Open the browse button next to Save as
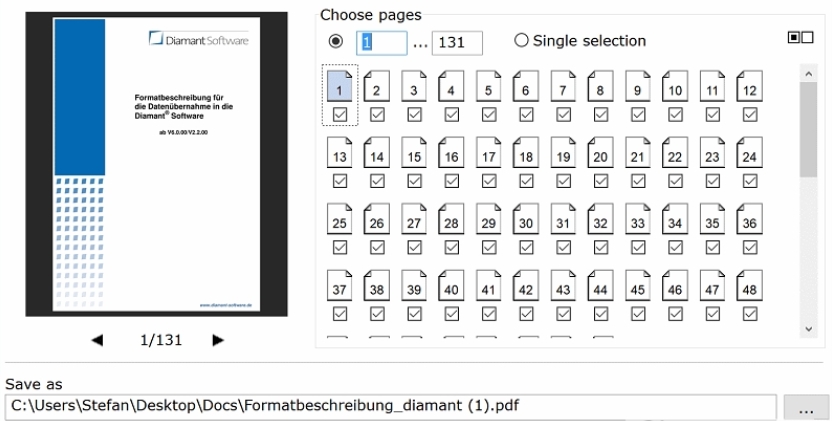Viewport: 832px width, 421px height. click(x=806, y=408)
